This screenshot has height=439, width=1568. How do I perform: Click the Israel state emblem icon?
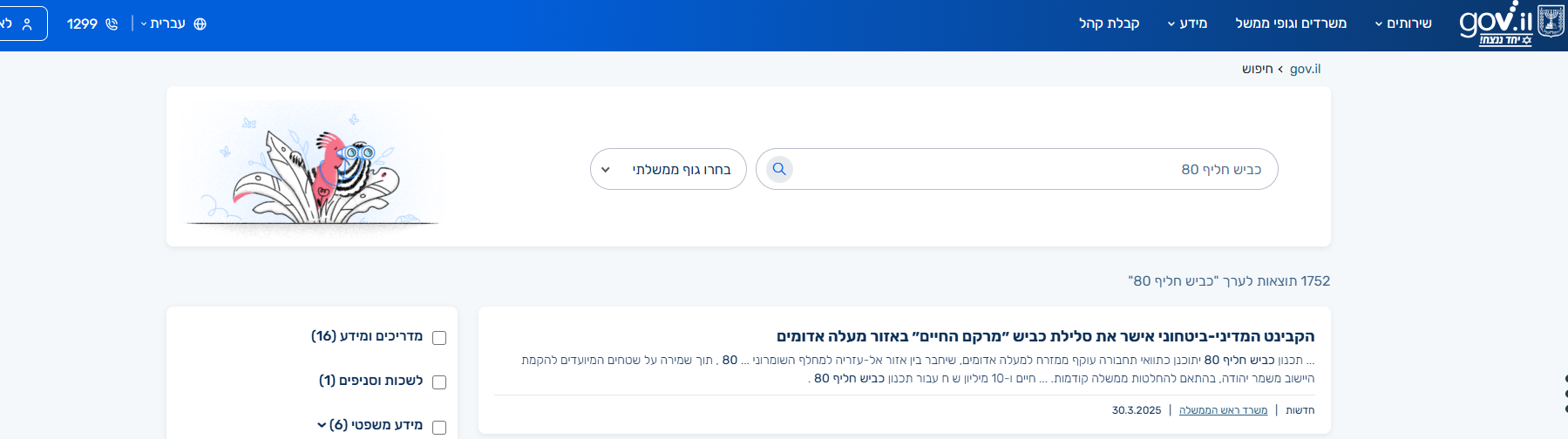click(x=1551, y=21)
